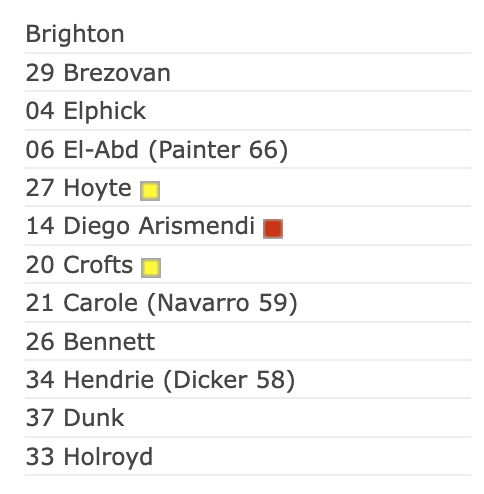This screenshot has height=494, width=484.
Task: Click player 33 Holroyd
Action: (x=89, y=457)
